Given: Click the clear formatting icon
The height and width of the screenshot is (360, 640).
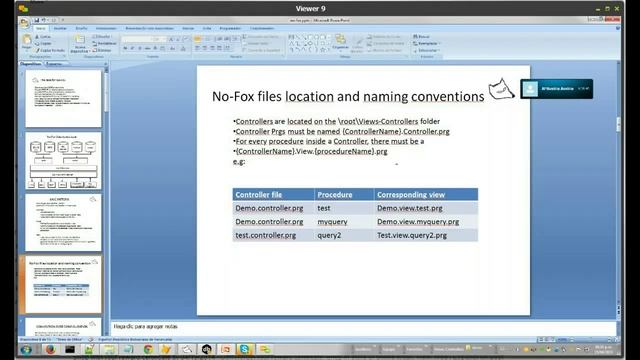Looking at the screenshot, I should tap(186, 39).
